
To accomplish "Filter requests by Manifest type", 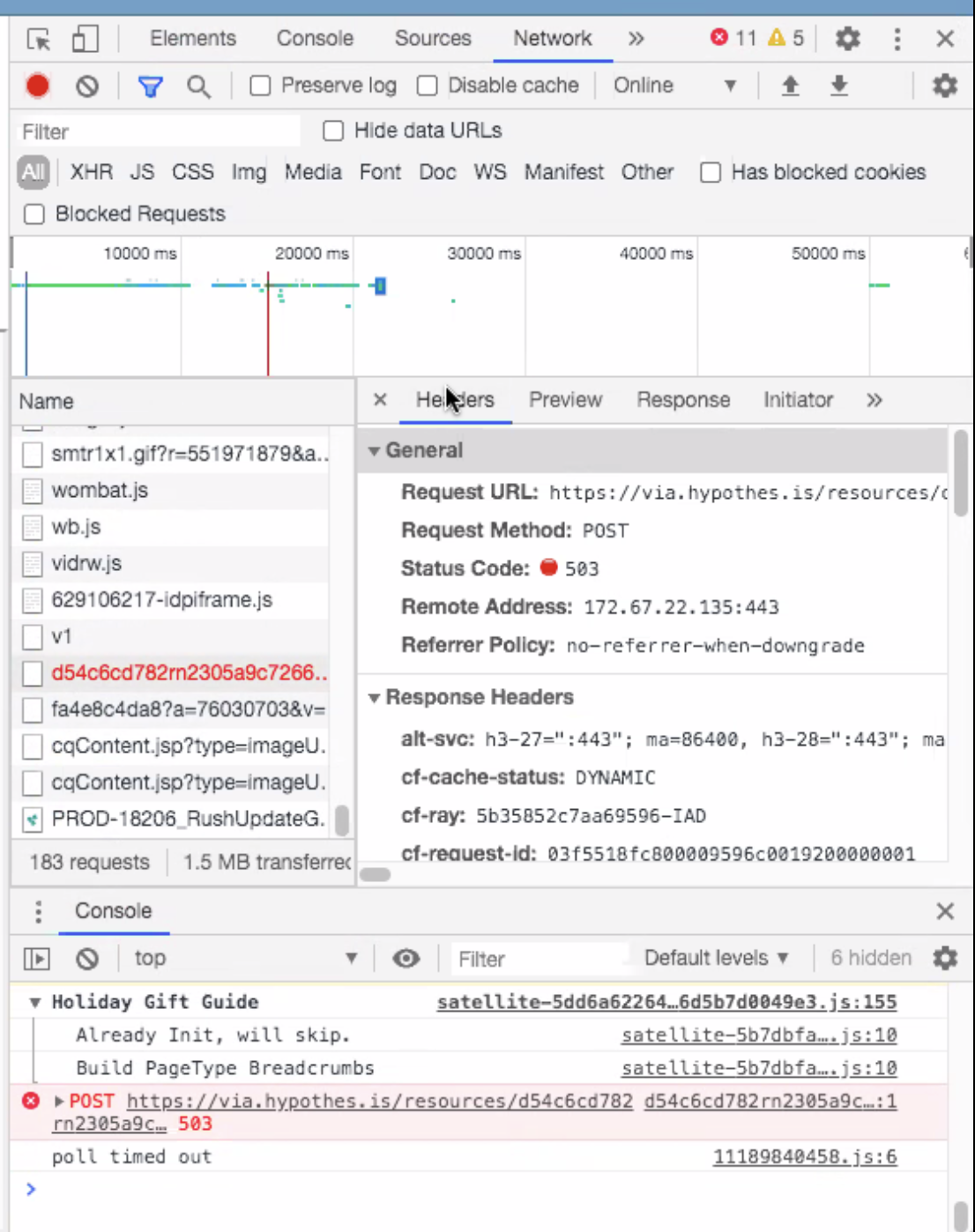I will pos(564,172).
